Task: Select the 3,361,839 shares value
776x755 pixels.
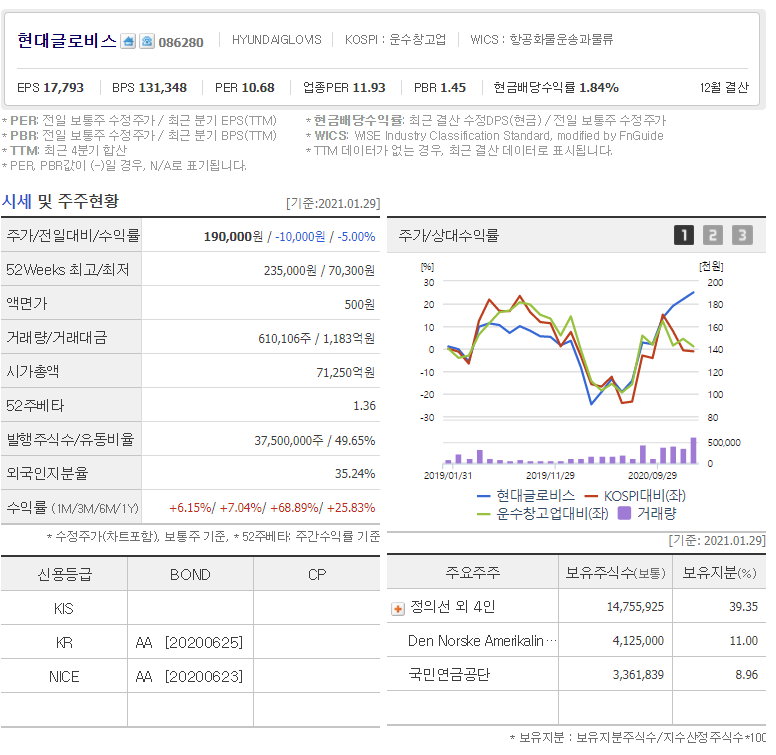Action: point(638,675)
